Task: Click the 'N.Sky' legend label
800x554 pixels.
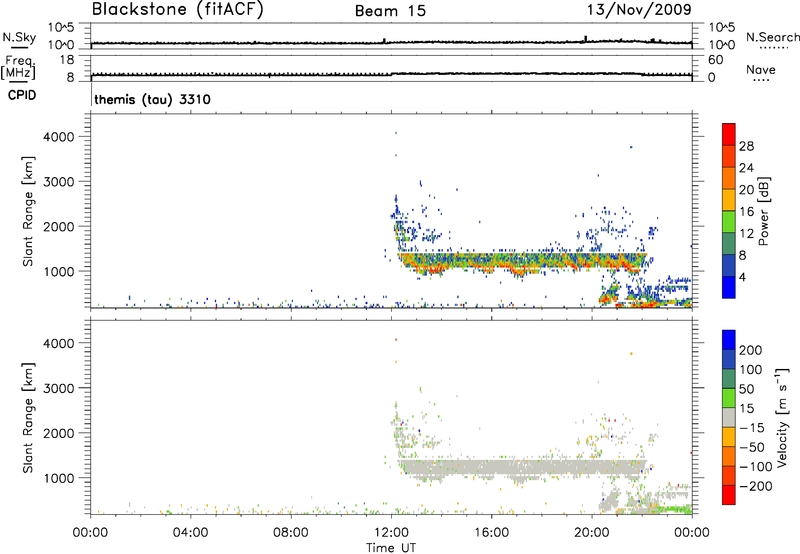Action: [19, 37]
